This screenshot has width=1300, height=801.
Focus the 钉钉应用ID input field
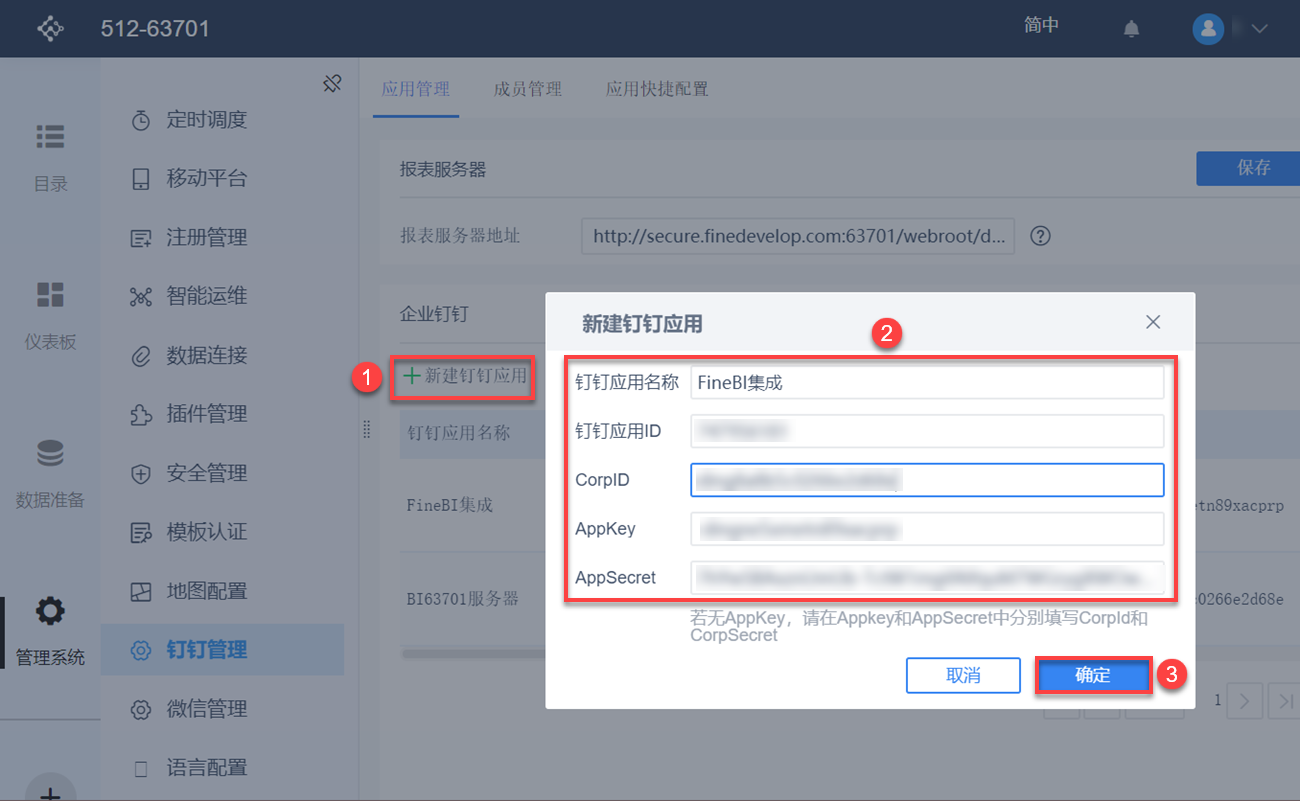[927, 431]
